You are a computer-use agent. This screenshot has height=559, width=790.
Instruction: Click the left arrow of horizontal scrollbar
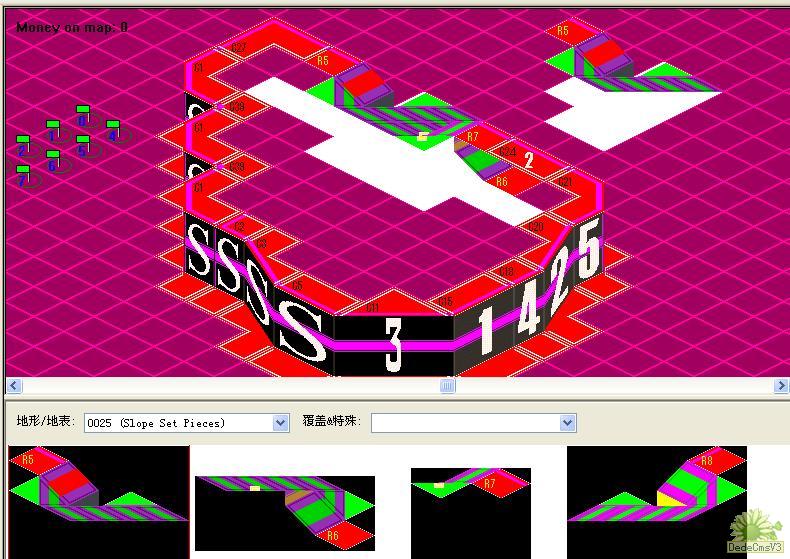[x=14, y=386]
